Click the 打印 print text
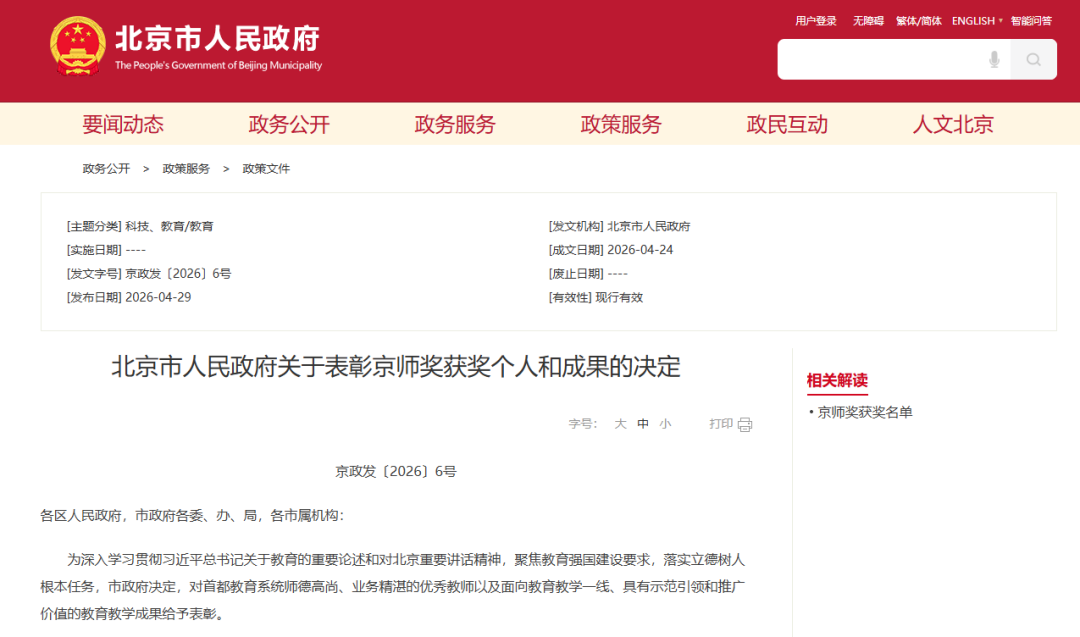The height and width of the screenshot is (637, 1080). pos(721,424)
